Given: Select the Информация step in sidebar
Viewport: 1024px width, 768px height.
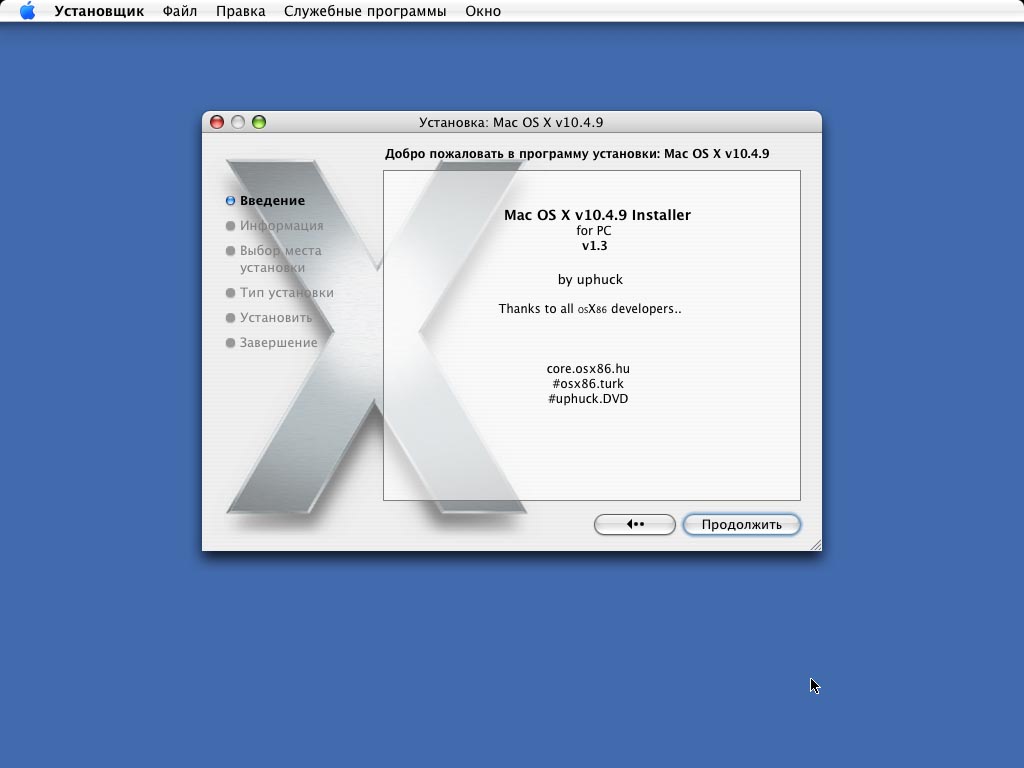Looking at the screenshot, I should [281, 225].
